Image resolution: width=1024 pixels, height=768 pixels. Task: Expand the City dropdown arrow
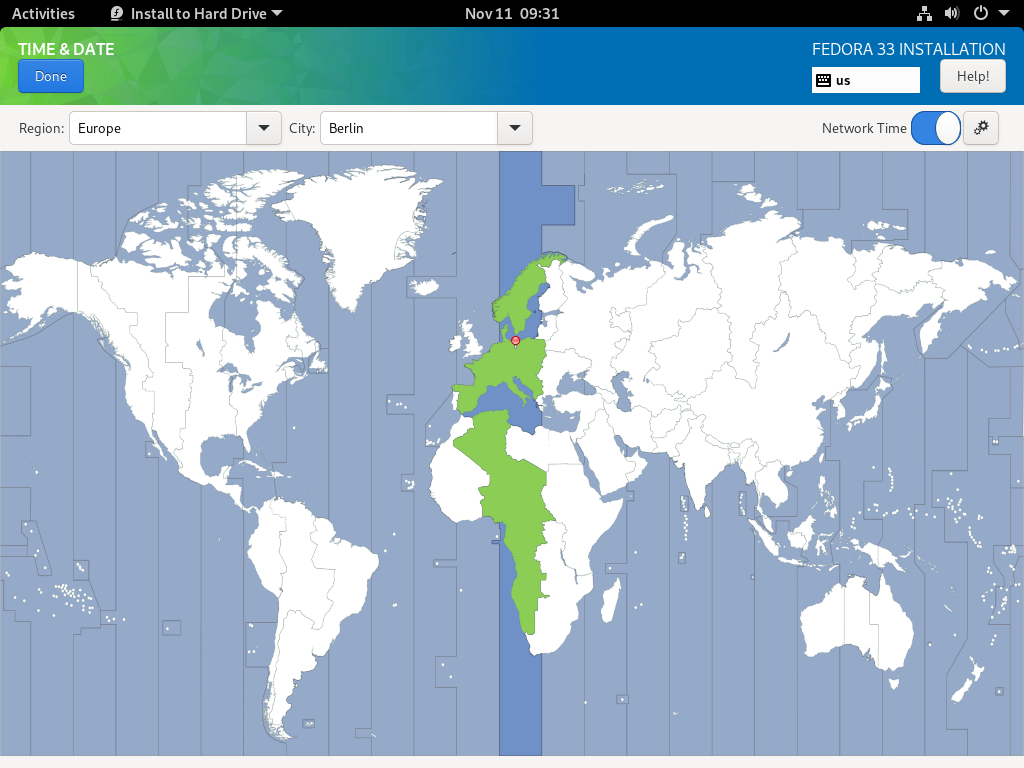click(x=515, y=128)
